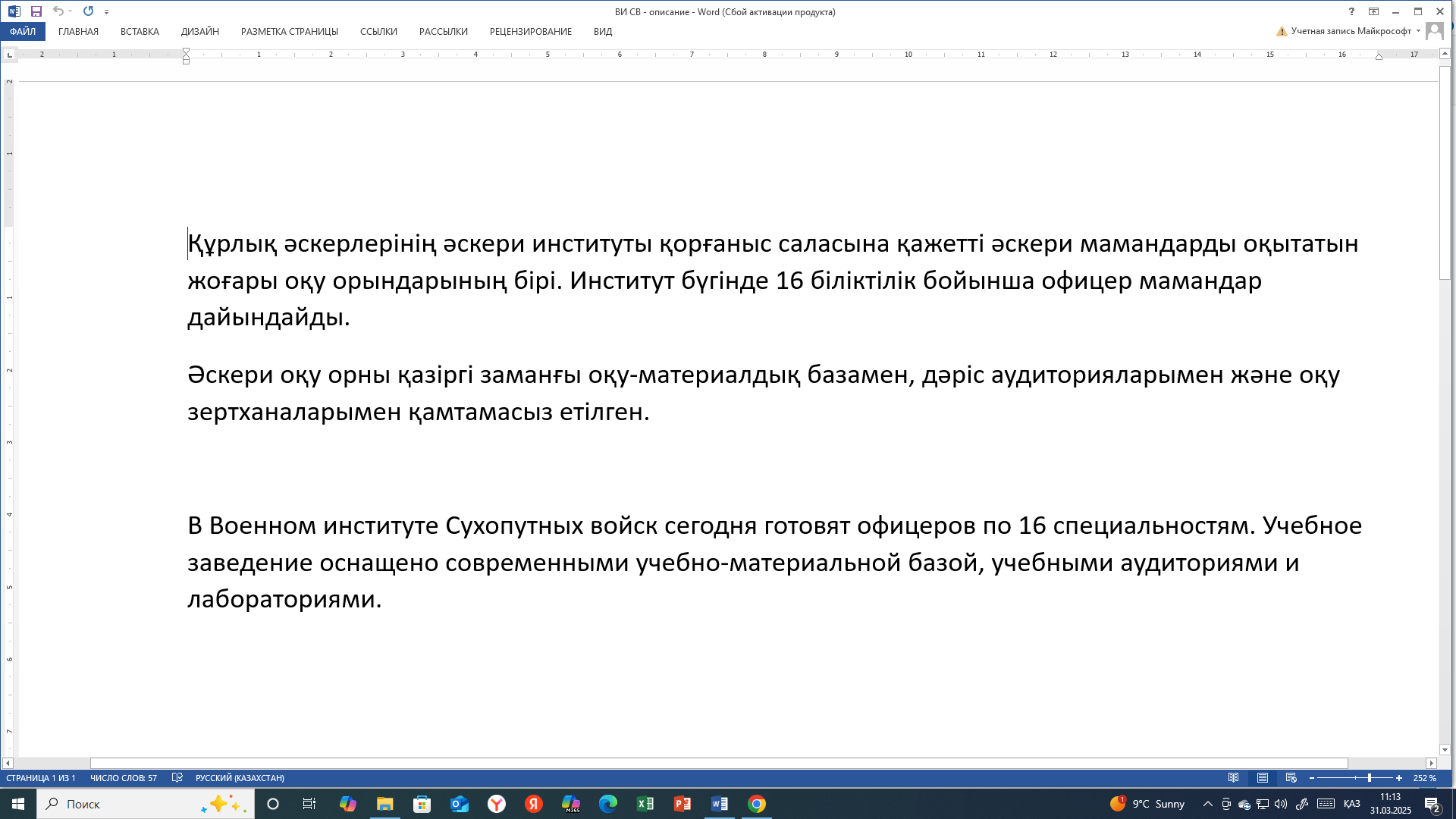Switch to the ВИД tab
Viewport: 1456px width, 819px height.
coord(603,31)
